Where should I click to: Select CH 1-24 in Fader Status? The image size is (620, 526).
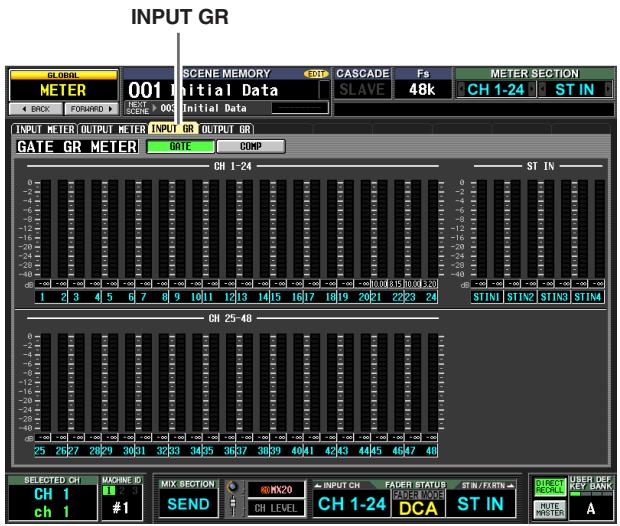[352, 503]
